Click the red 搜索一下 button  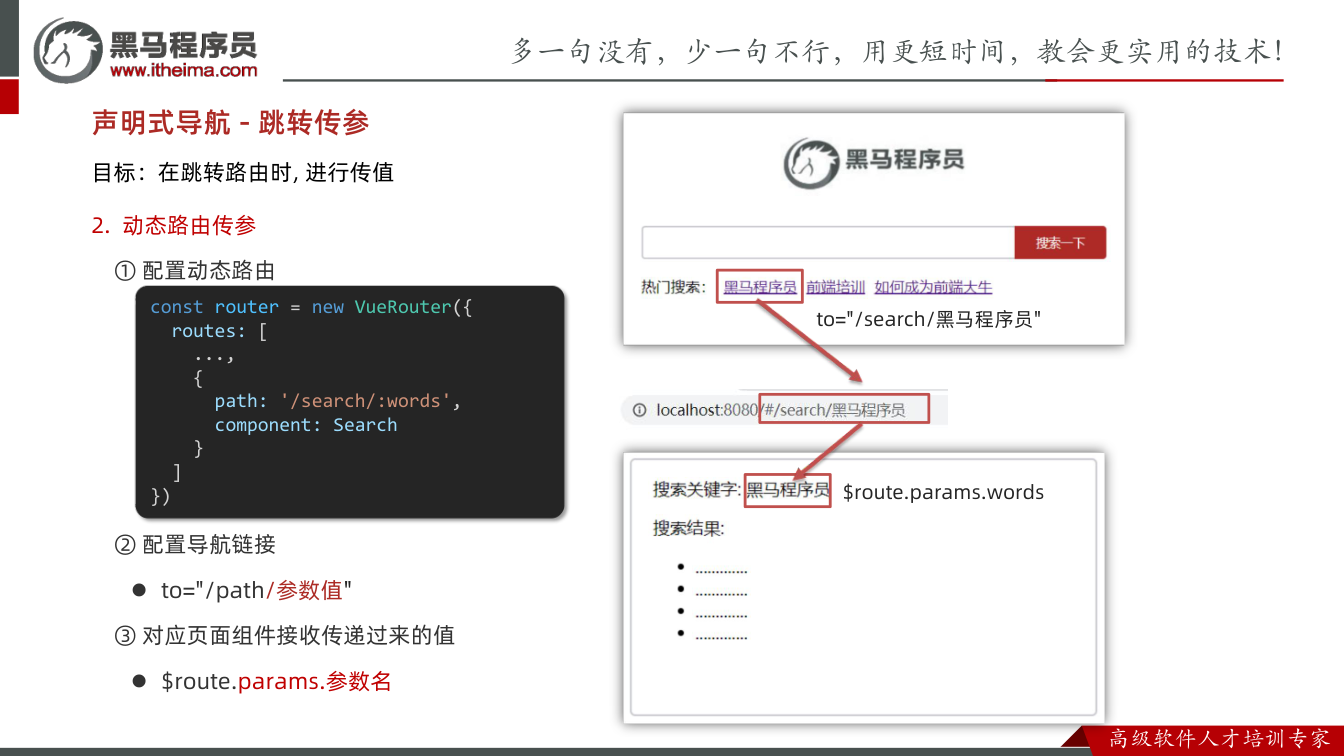(x=1060, y=243)
